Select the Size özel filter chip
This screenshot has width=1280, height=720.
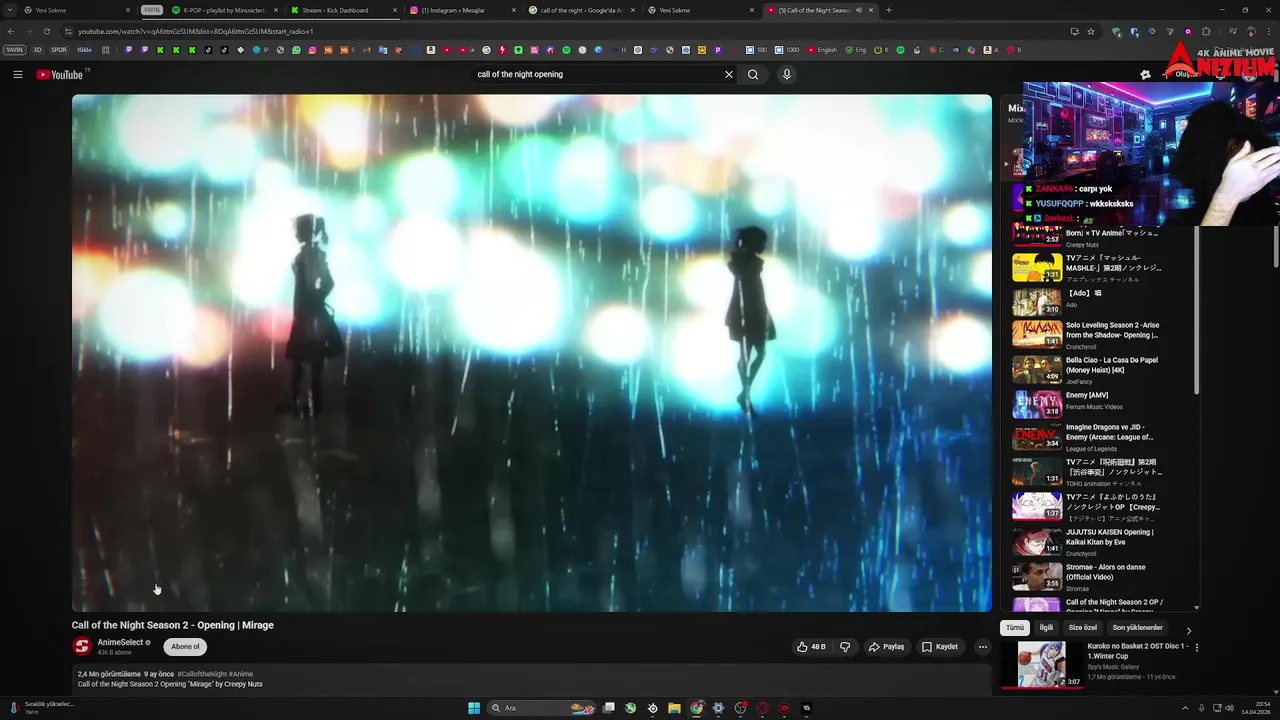[x=1083, y=628]
